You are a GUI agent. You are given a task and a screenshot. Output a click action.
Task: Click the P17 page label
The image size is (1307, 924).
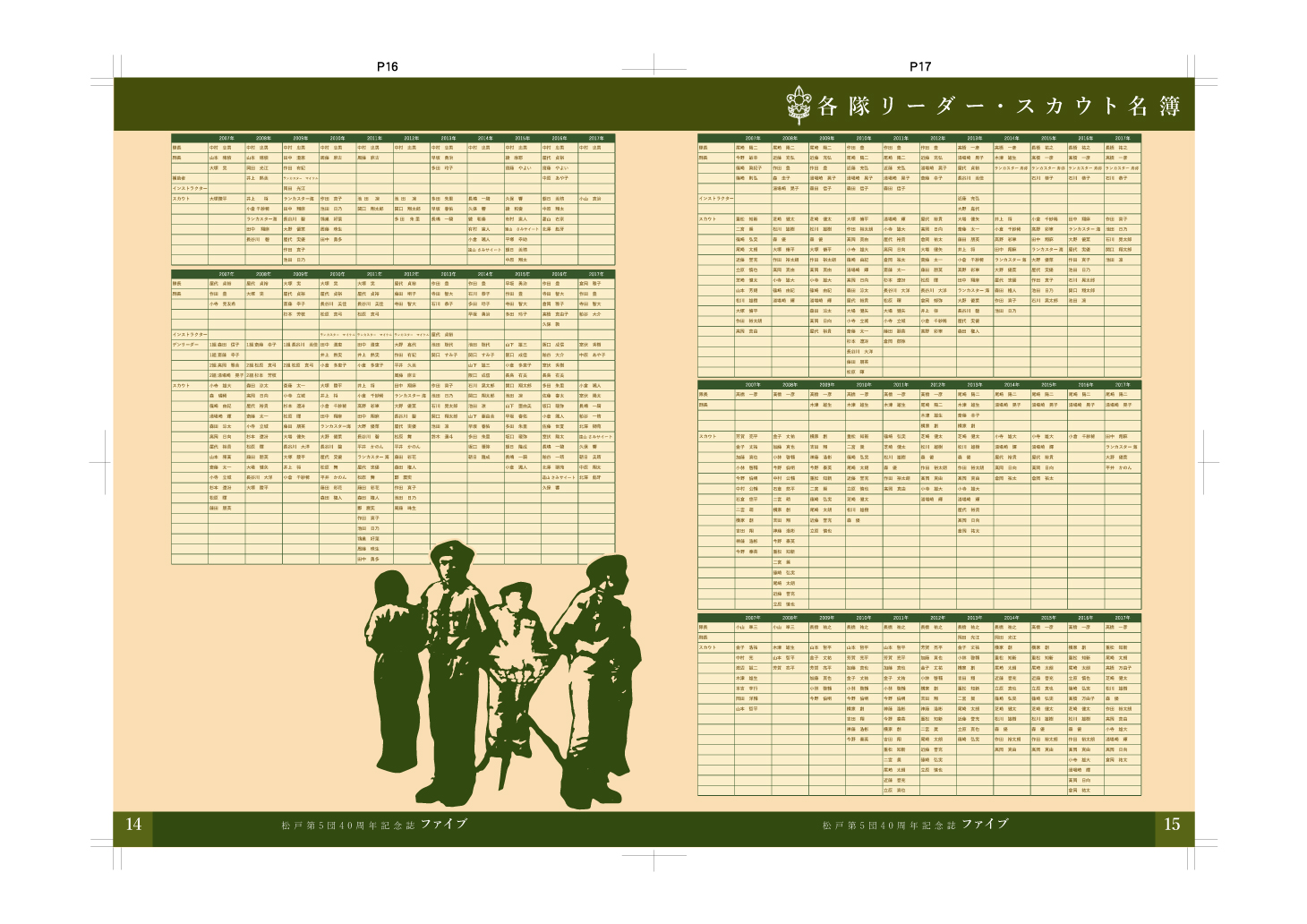pyautogui.click(x=919, y=67)
